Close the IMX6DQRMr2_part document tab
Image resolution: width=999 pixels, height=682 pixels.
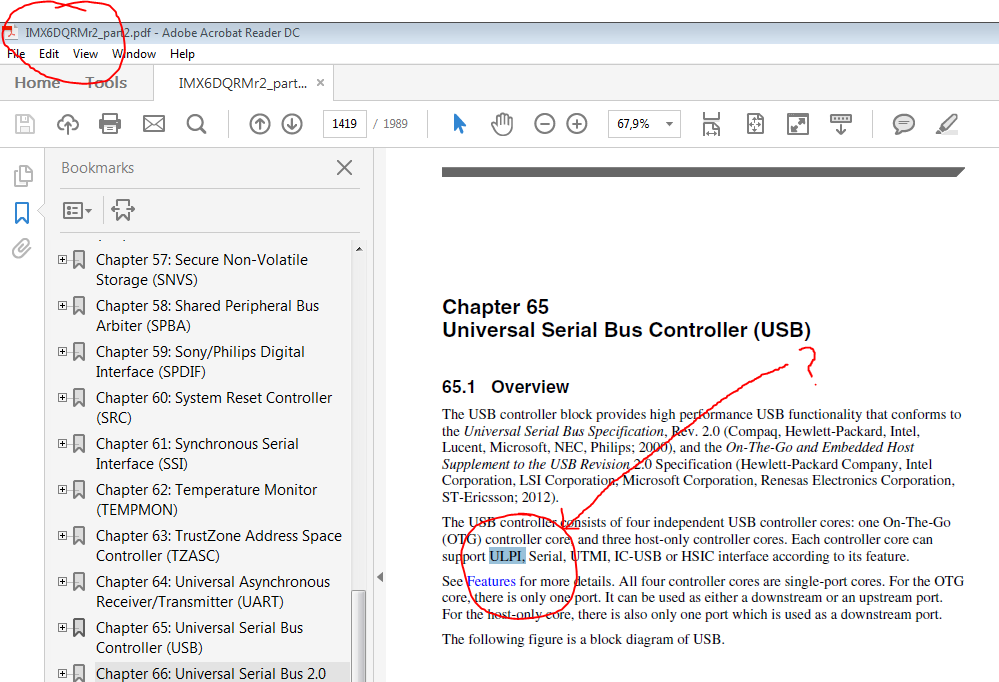click(x=320, y=82)
